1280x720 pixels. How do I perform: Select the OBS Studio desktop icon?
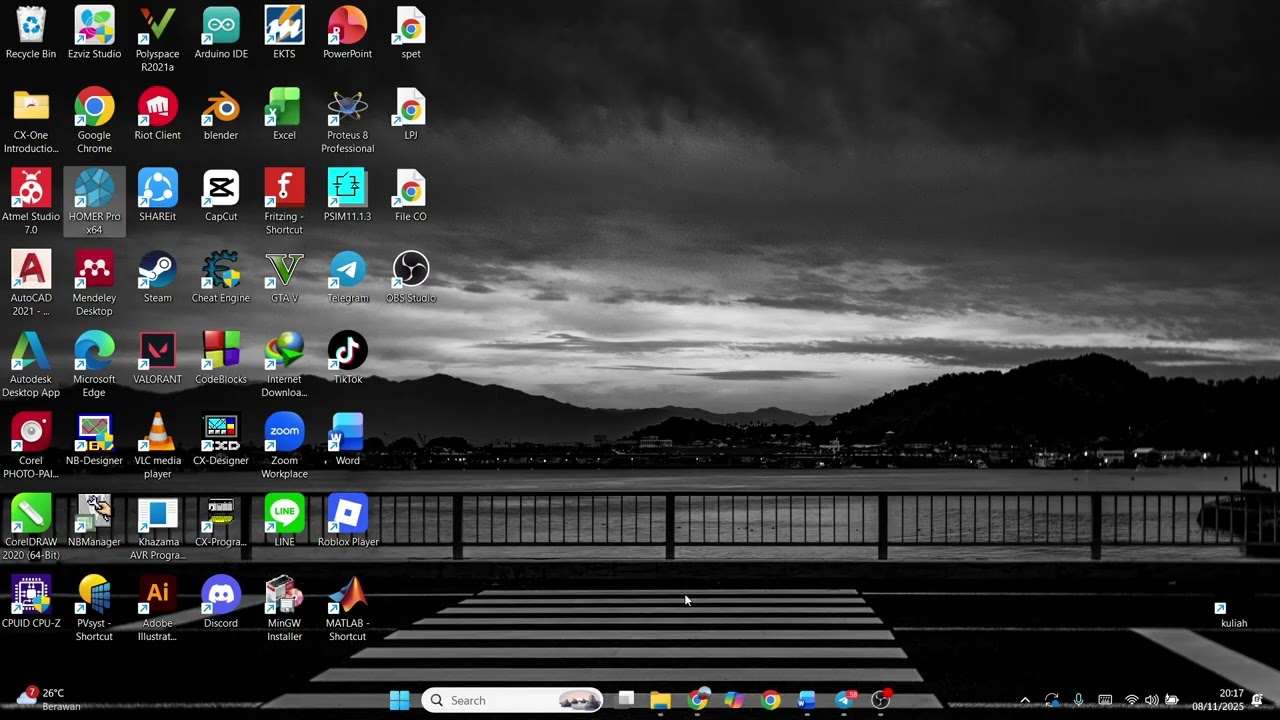[411, 277]
